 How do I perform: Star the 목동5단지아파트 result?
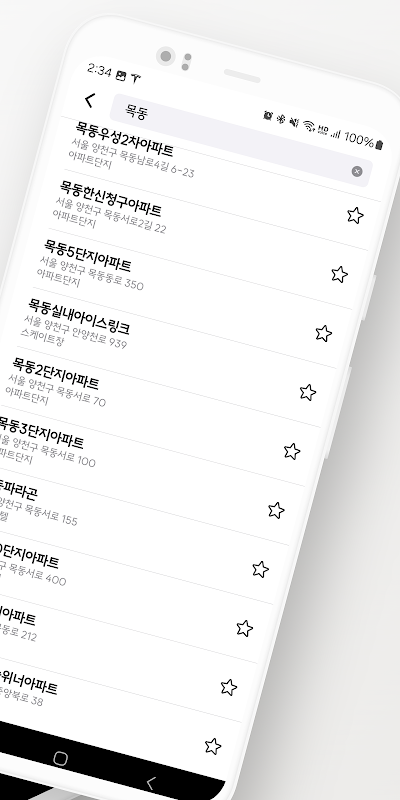pos(339,274)
